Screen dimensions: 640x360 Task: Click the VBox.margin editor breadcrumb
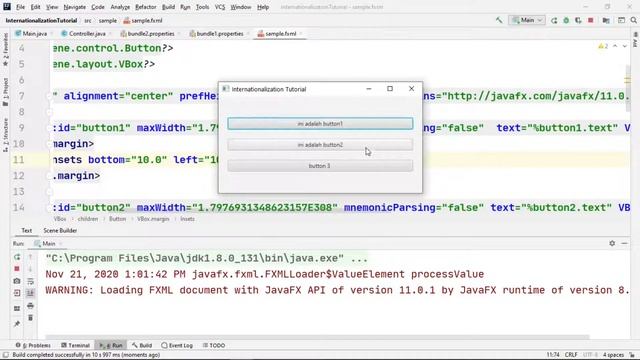(153, 219)
